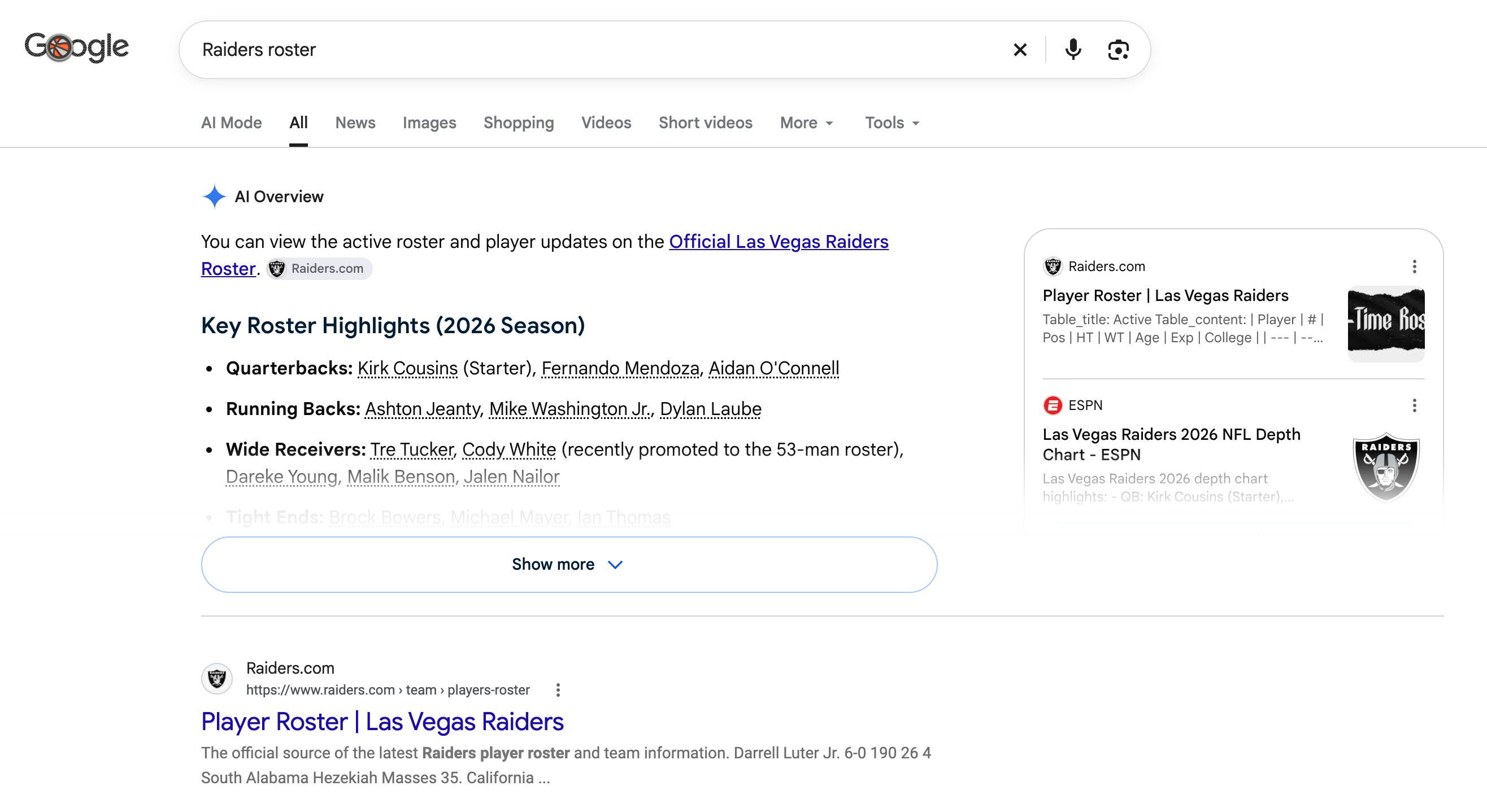Clear the search query with the X icon
Screen dimensions: 1487x812
pos(1020,50)
